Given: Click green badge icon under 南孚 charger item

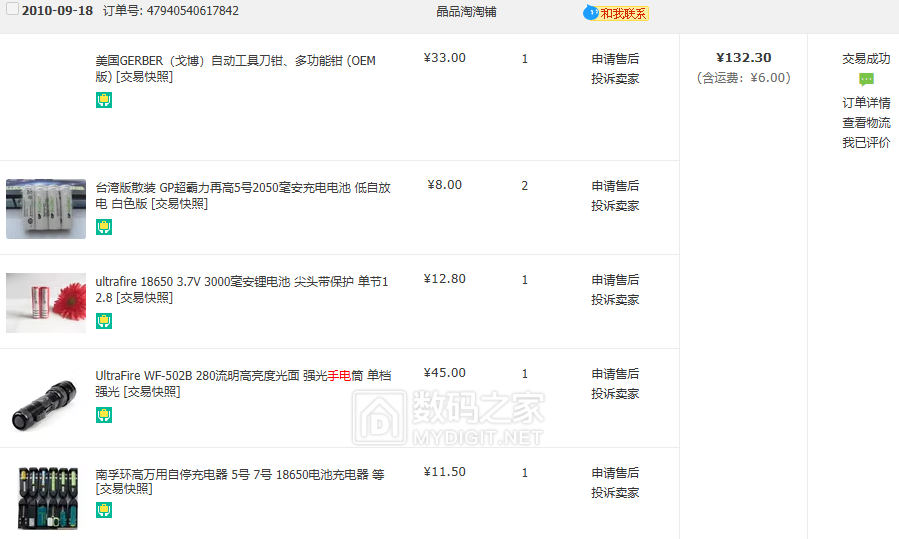Looking at the screenshot, I should coord(104,510).
